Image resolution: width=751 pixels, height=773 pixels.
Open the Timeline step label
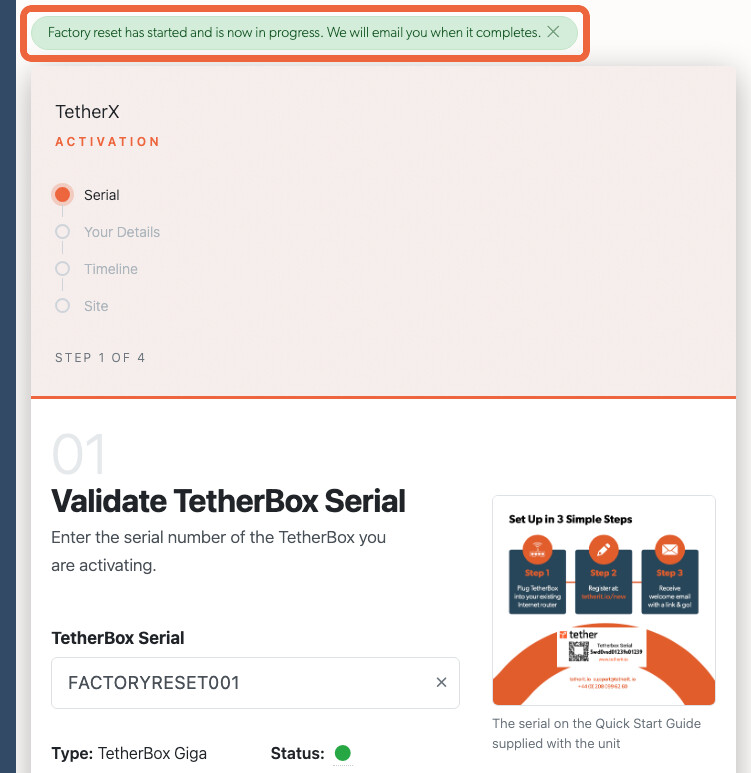tap(111, 269)
